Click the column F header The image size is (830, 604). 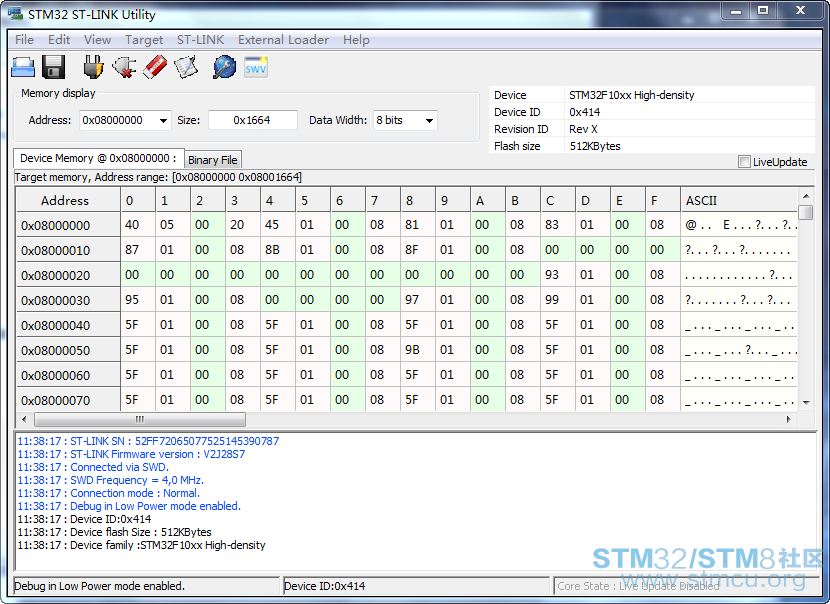point(662,201)
